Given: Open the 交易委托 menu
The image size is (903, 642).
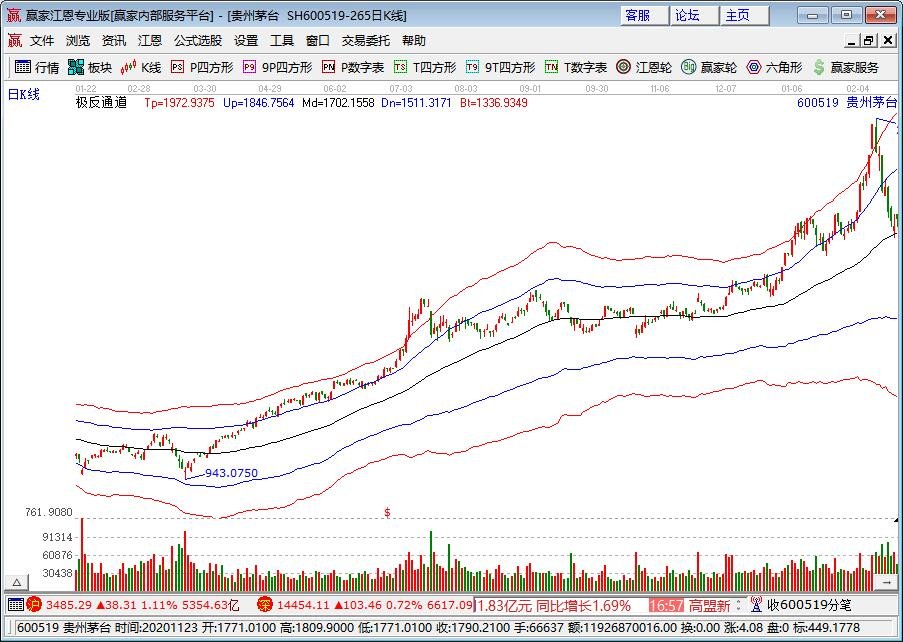Looking at the screenshot, I should point(366,40).
